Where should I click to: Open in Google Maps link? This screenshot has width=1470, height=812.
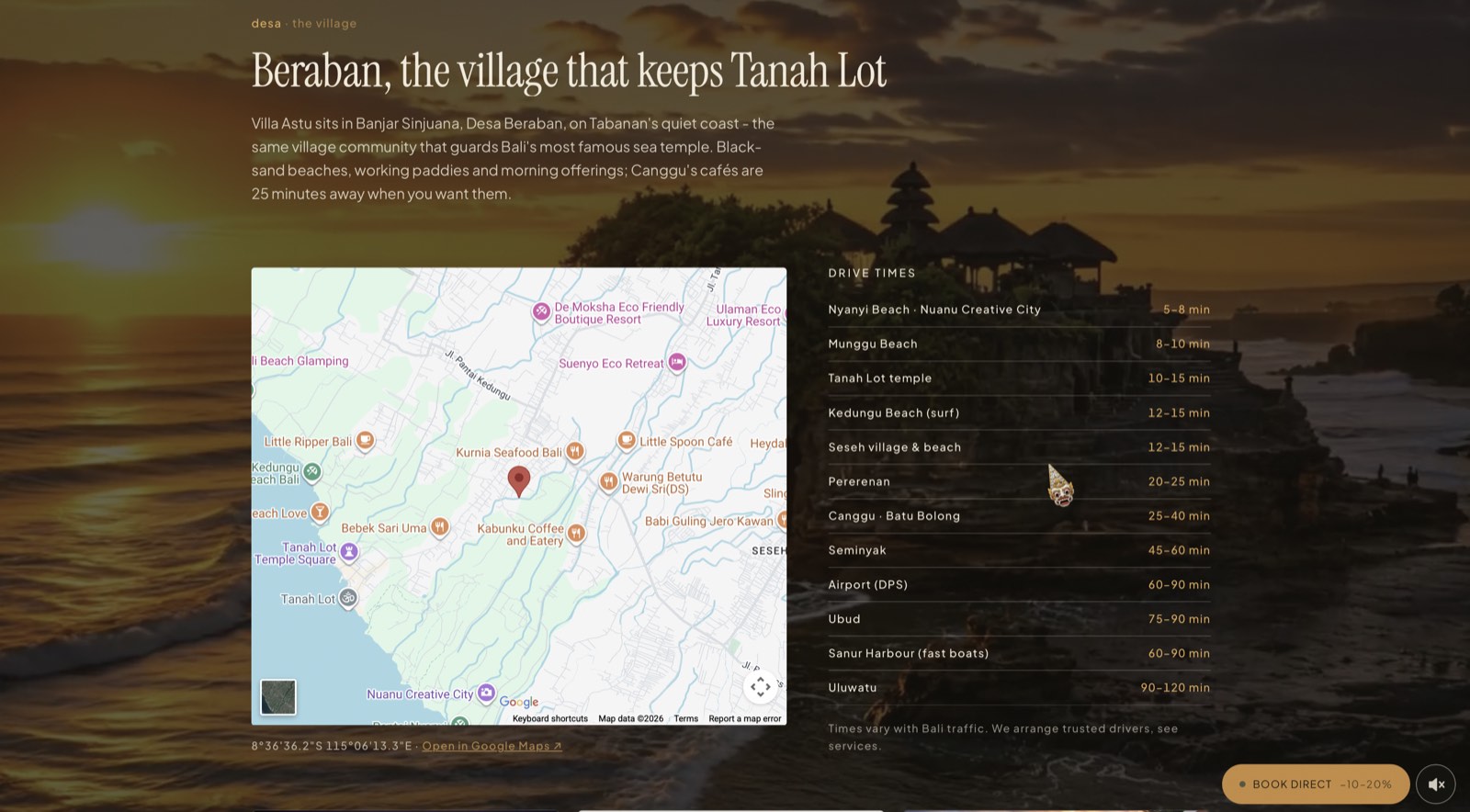coord(492,746)
